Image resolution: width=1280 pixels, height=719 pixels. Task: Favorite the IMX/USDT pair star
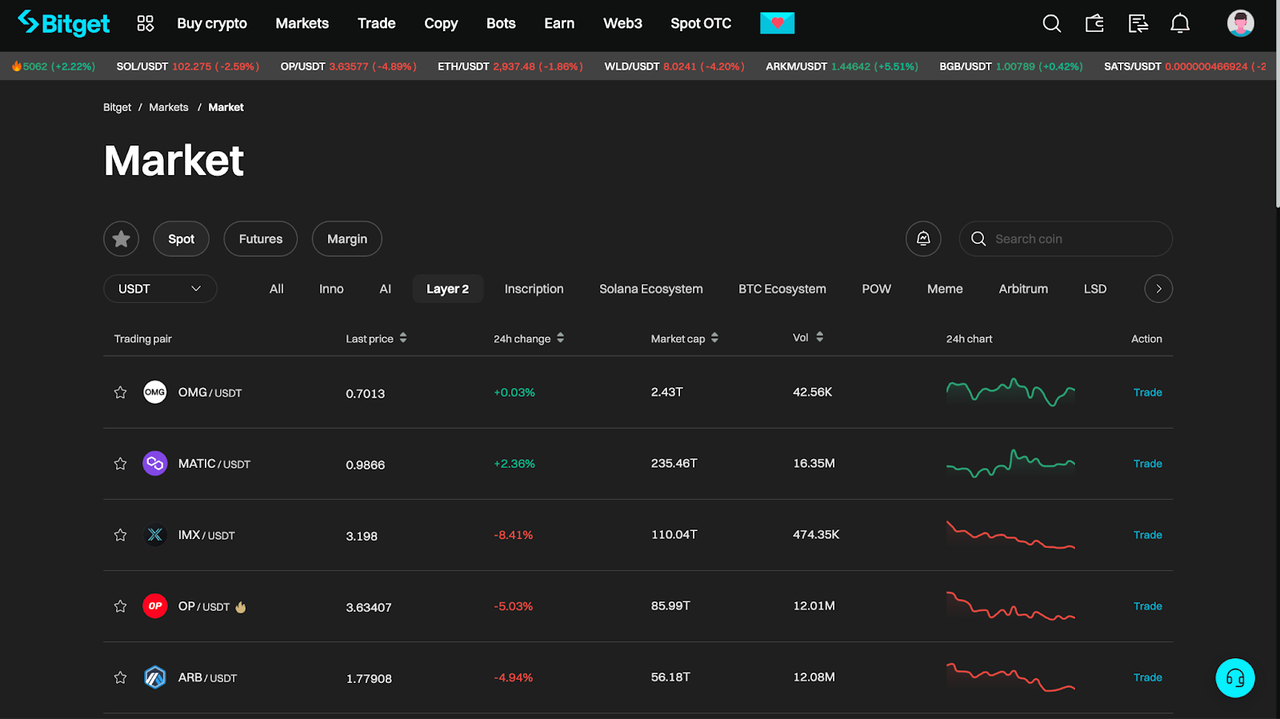click(x=120, y=535)
